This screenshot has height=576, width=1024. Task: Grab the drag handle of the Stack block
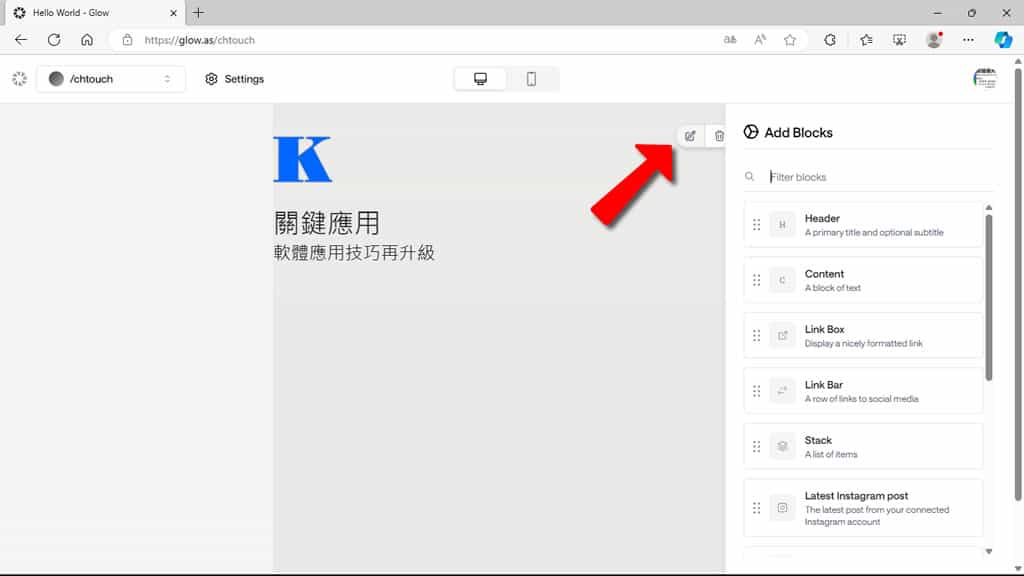(x=756, y=447)
